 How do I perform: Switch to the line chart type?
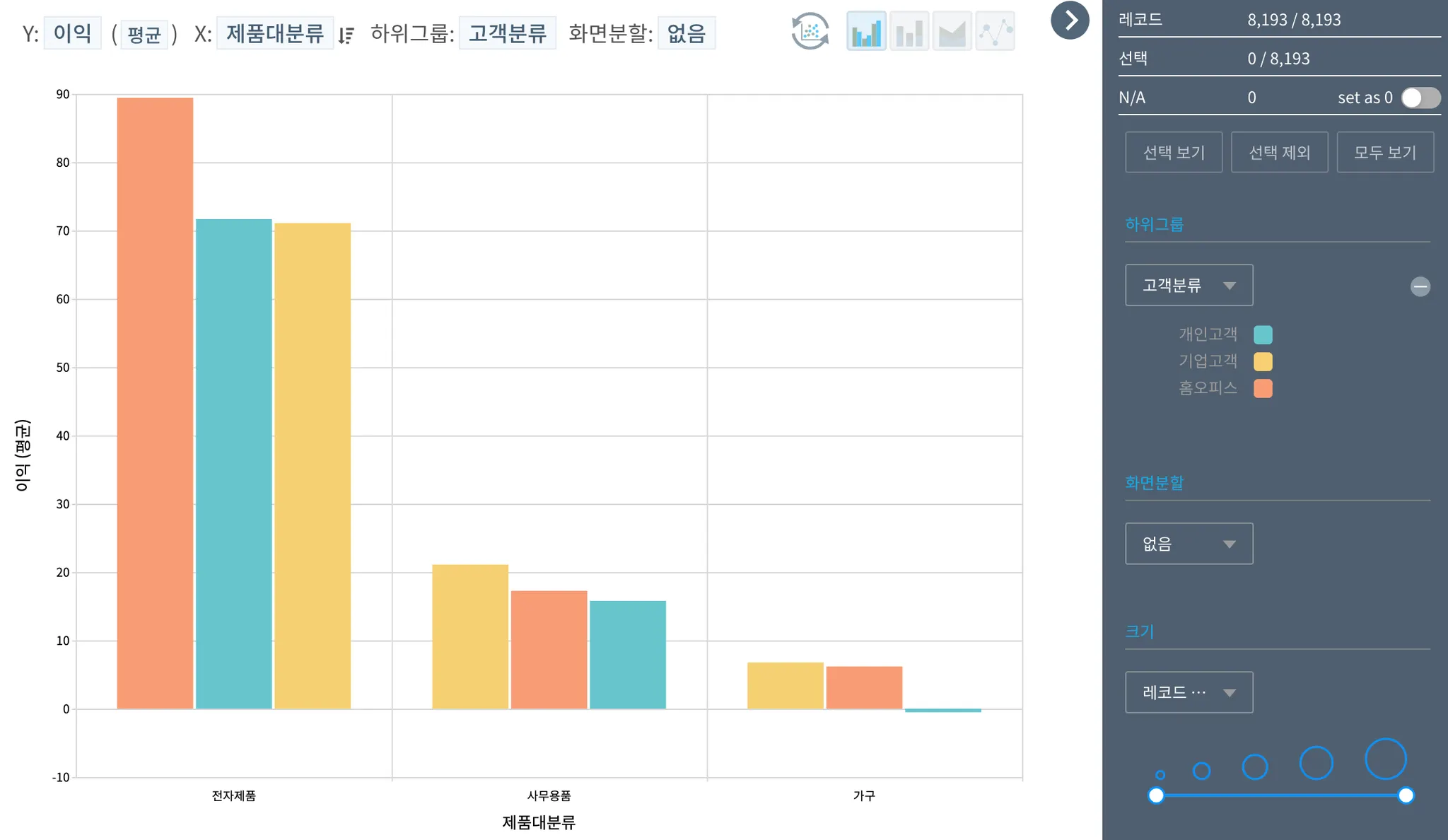995,32
